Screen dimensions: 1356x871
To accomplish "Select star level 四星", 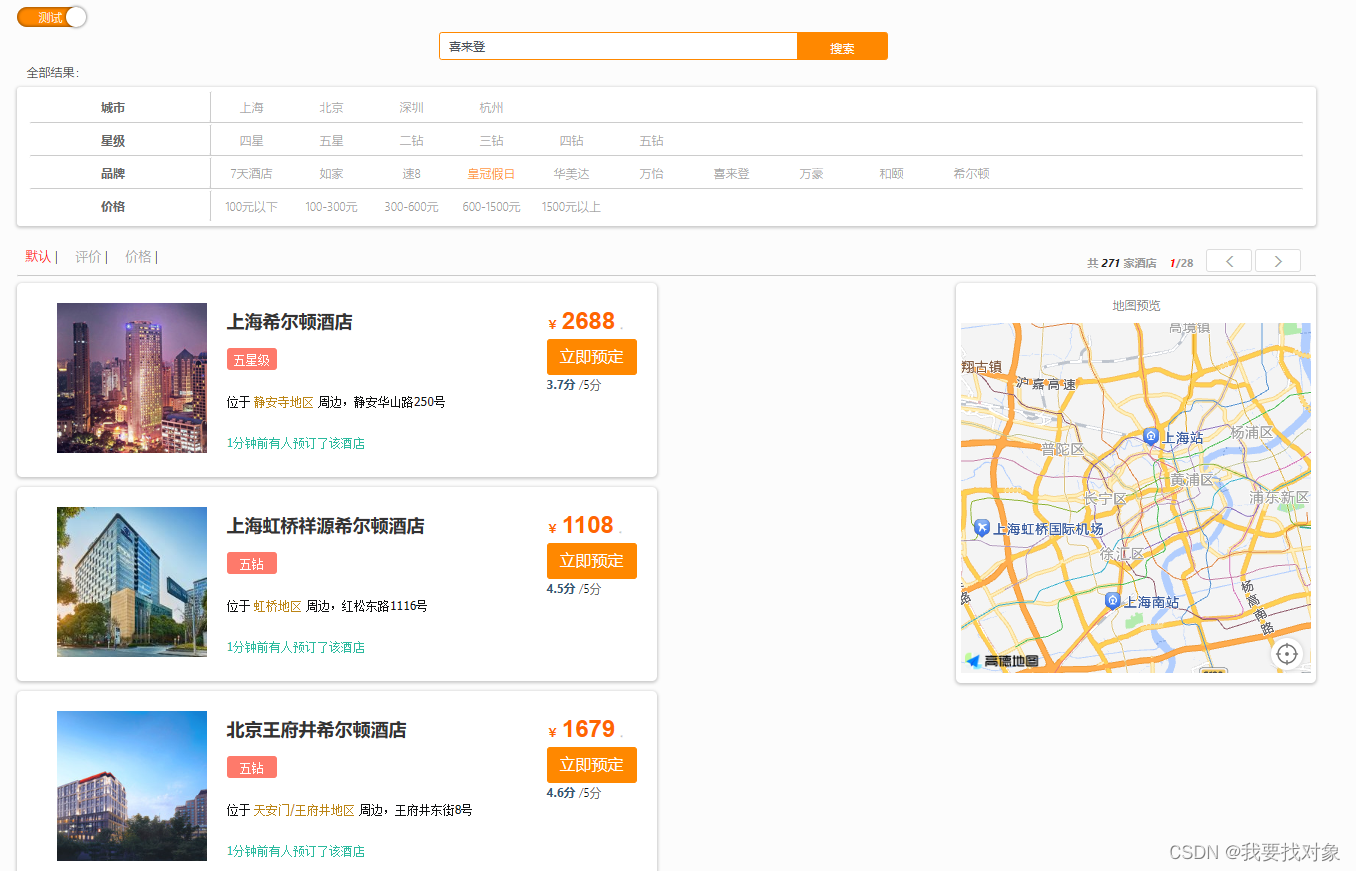I will click(251, 141).
